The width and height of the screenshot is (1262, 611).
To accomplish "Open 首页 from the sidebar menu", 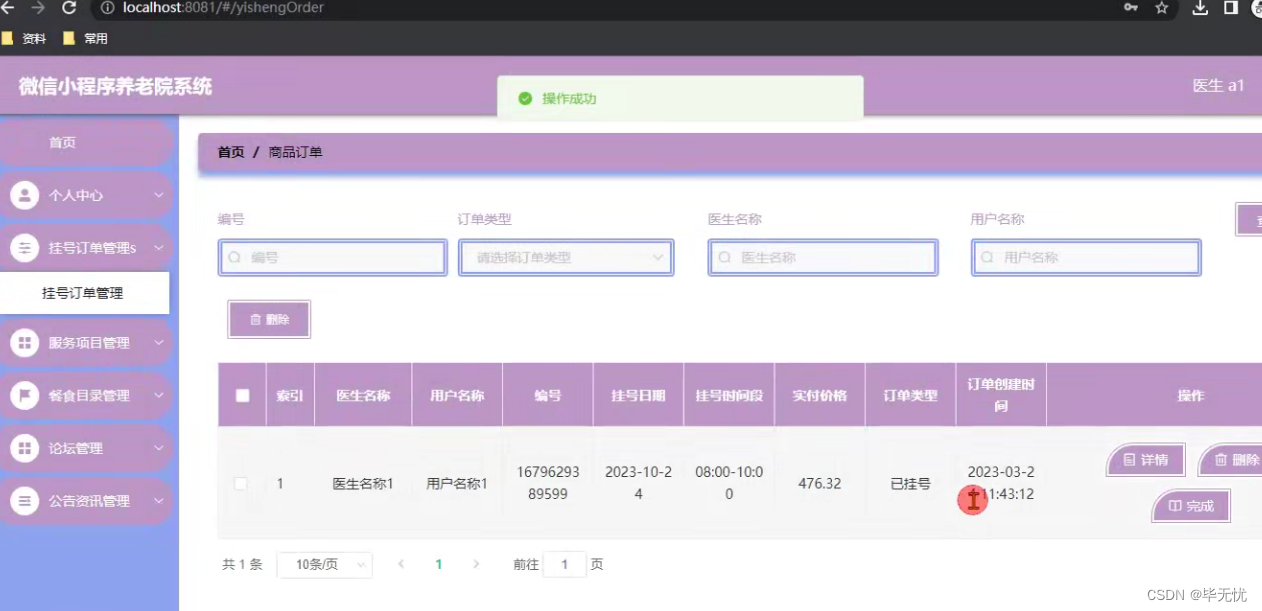I will pos(62,142).
